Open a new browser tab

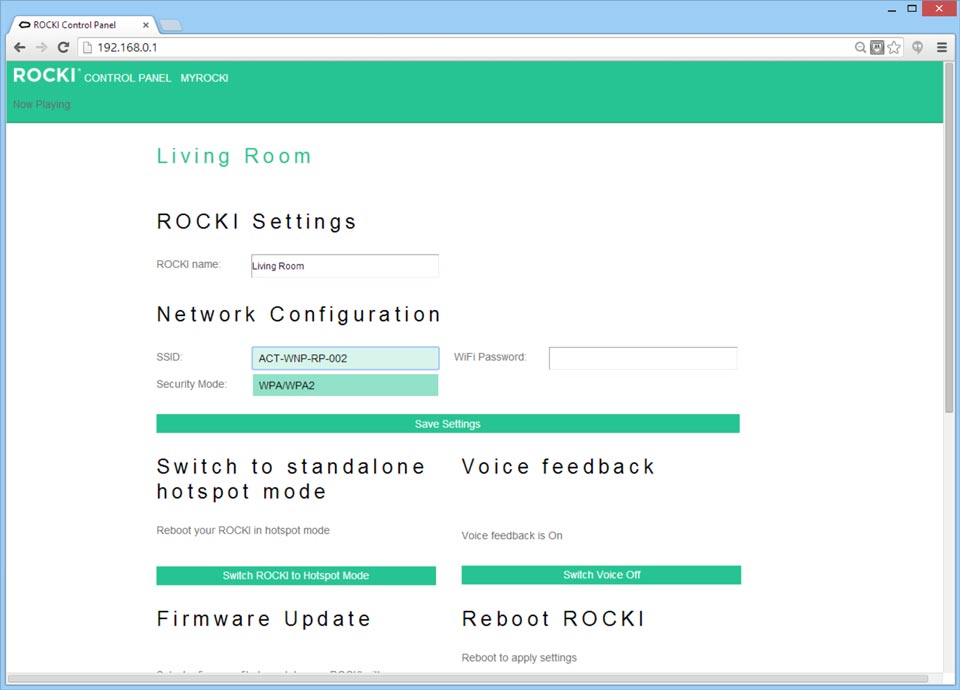(x=170, y=26)
